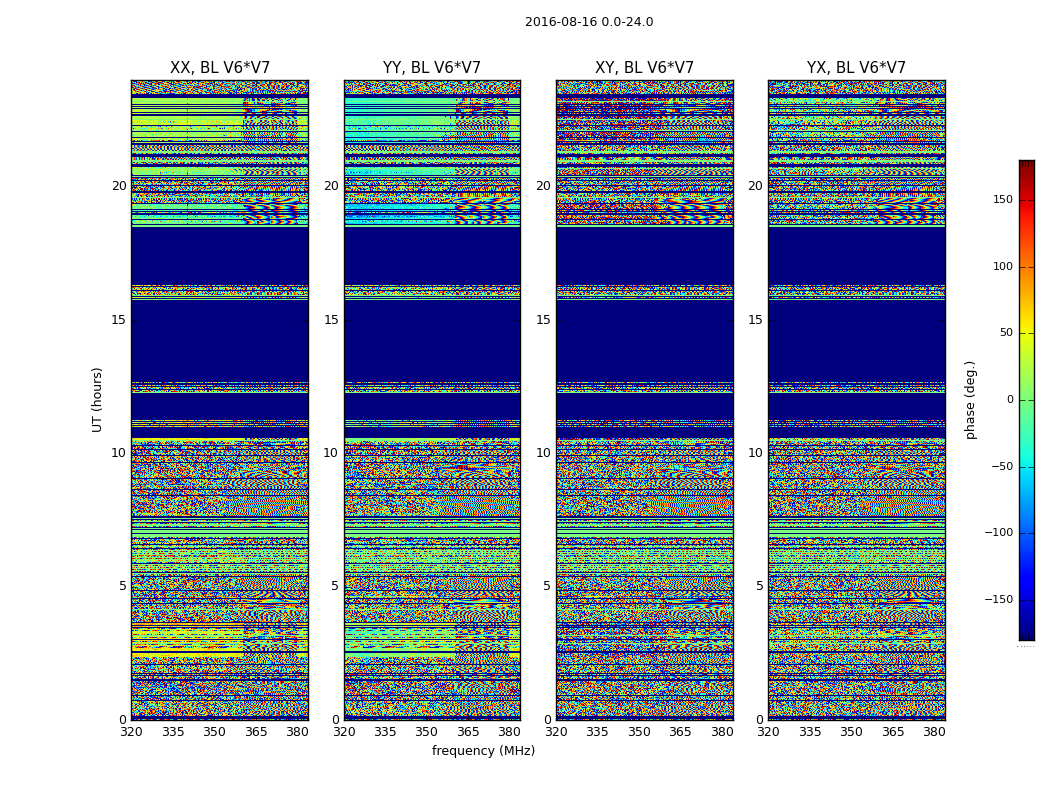Click the '5' hour tick of YX plot
Screen dimensions: 1050x800
coord(759,586)
